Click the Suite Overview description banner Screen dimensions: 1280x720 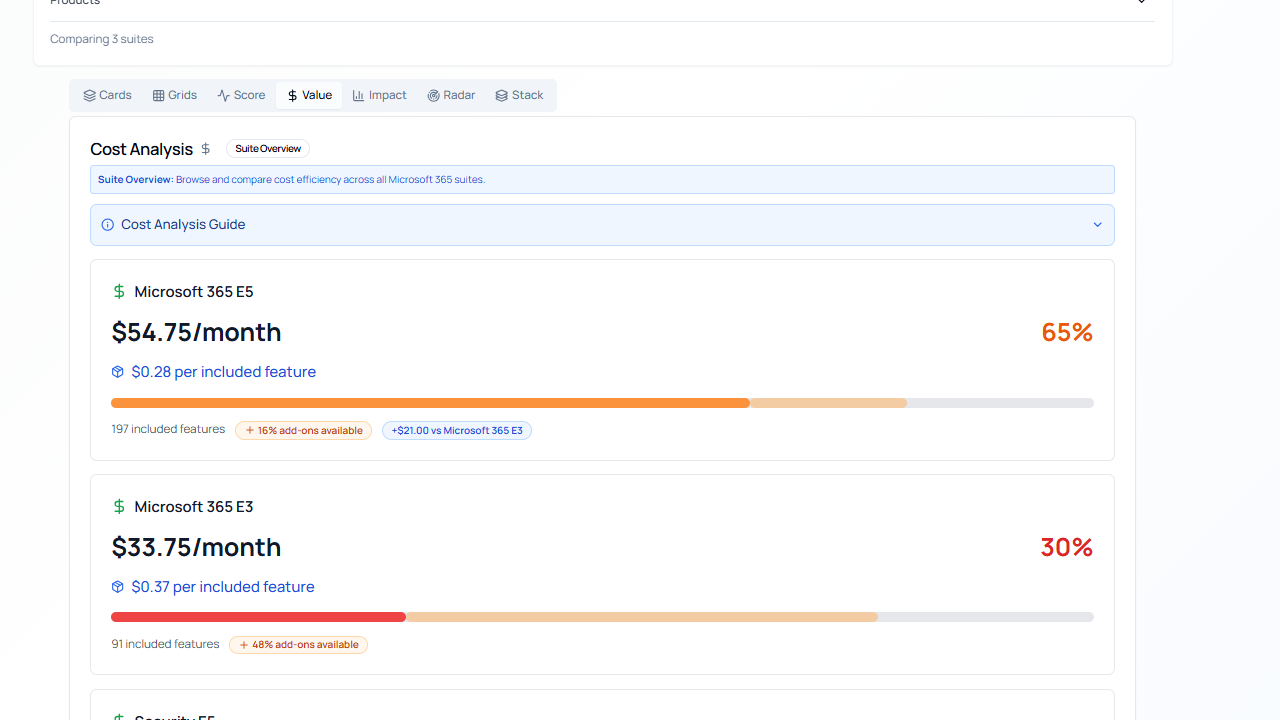602,180
